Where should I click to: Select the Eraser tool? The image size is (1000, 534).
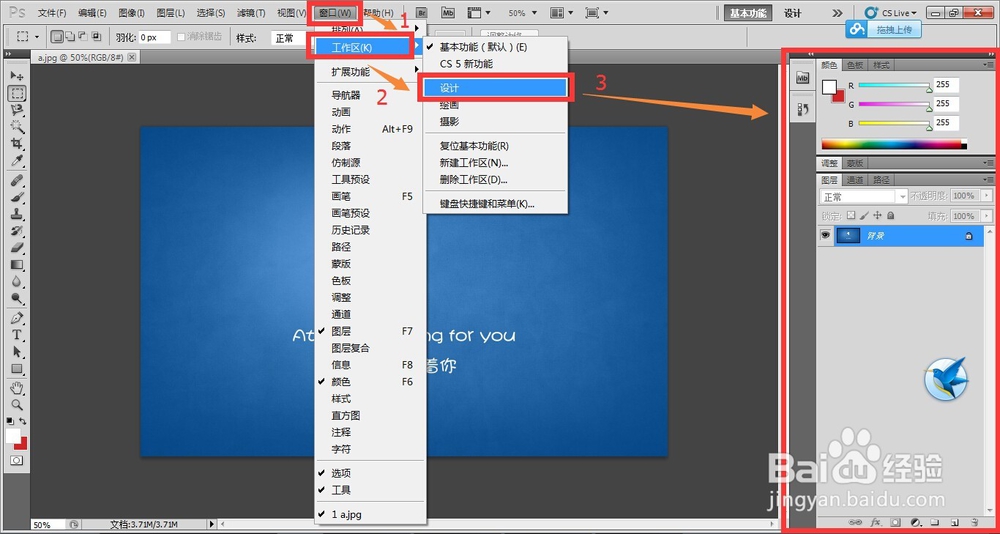(x=17, y=247)
